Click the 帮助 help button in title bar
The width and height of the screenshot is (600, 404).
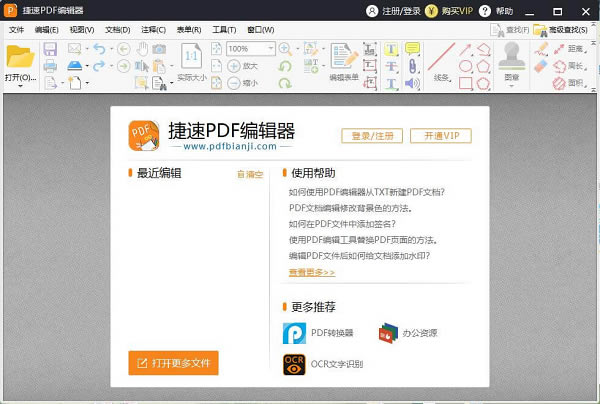pos(496,11)
